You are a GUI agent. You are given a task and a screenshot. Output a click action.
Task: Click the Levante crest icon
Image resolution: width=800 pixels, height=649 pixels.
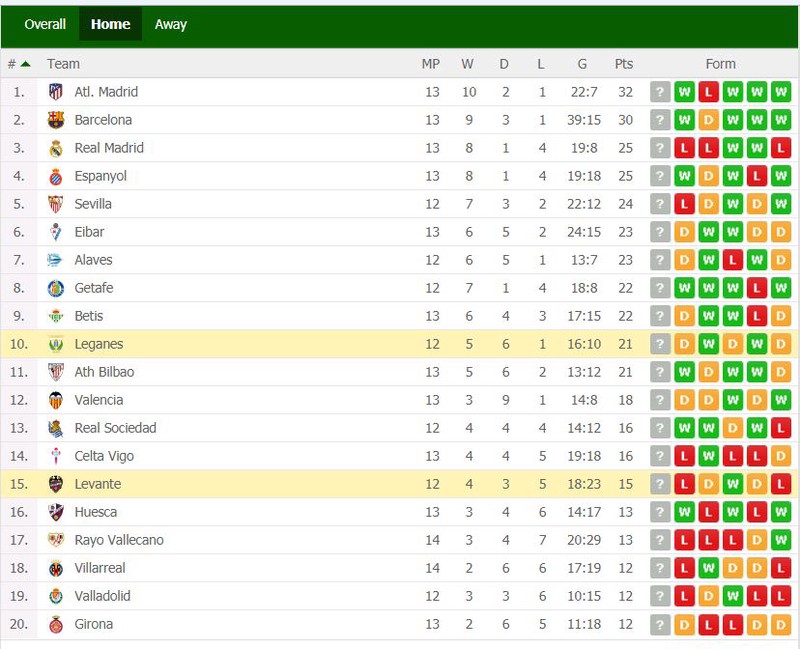click(x=56, y=484)
